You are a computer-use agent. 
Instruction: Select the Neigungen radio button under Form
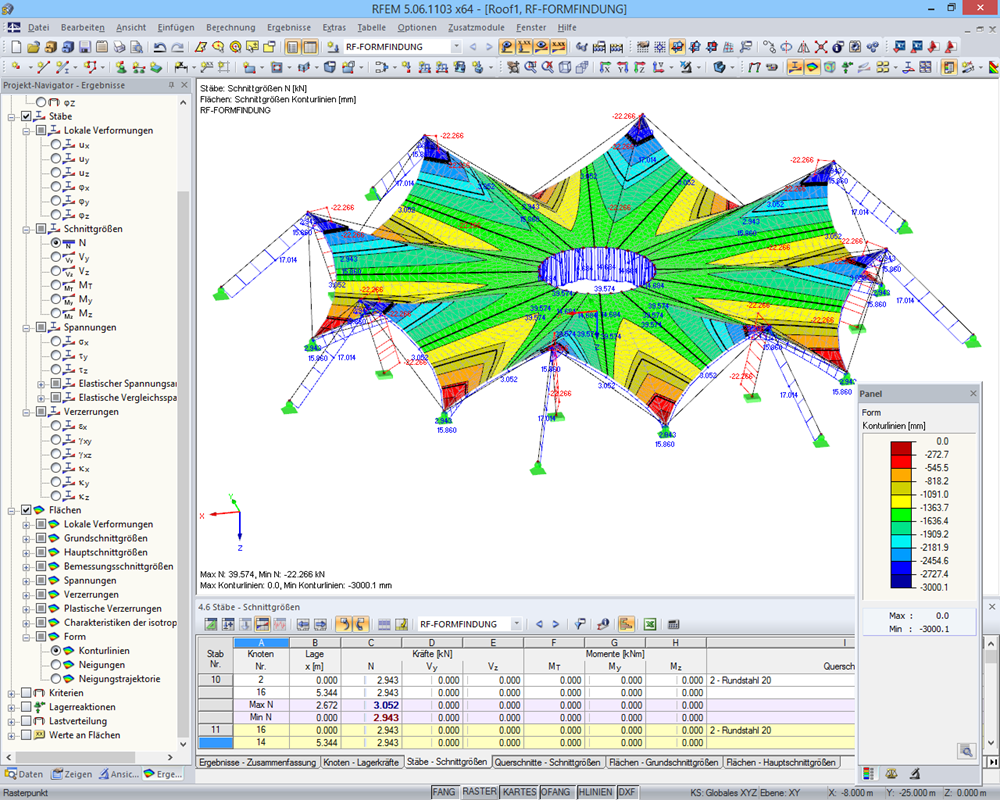click(58, 664)
